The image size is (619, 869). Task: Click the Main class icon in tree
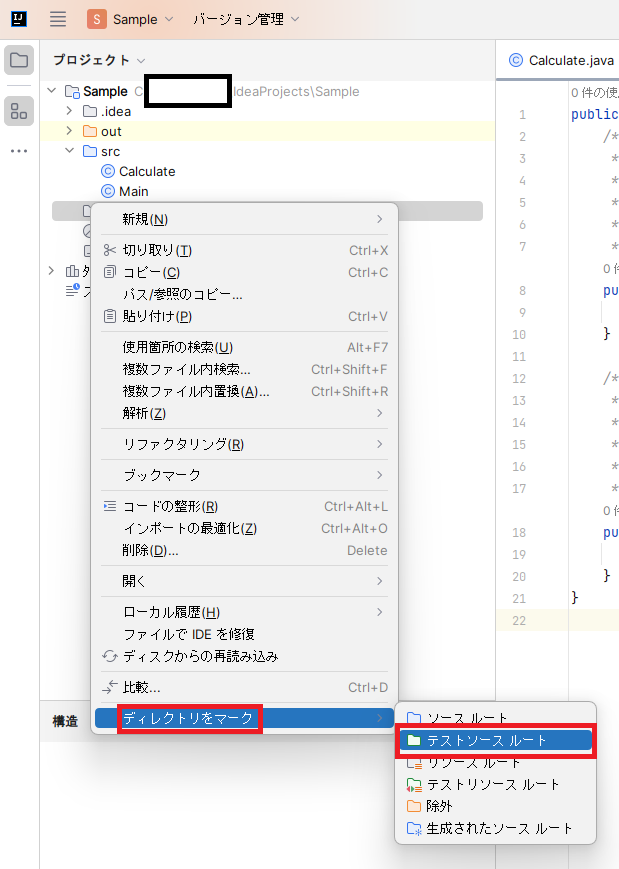tap(108, 191)
